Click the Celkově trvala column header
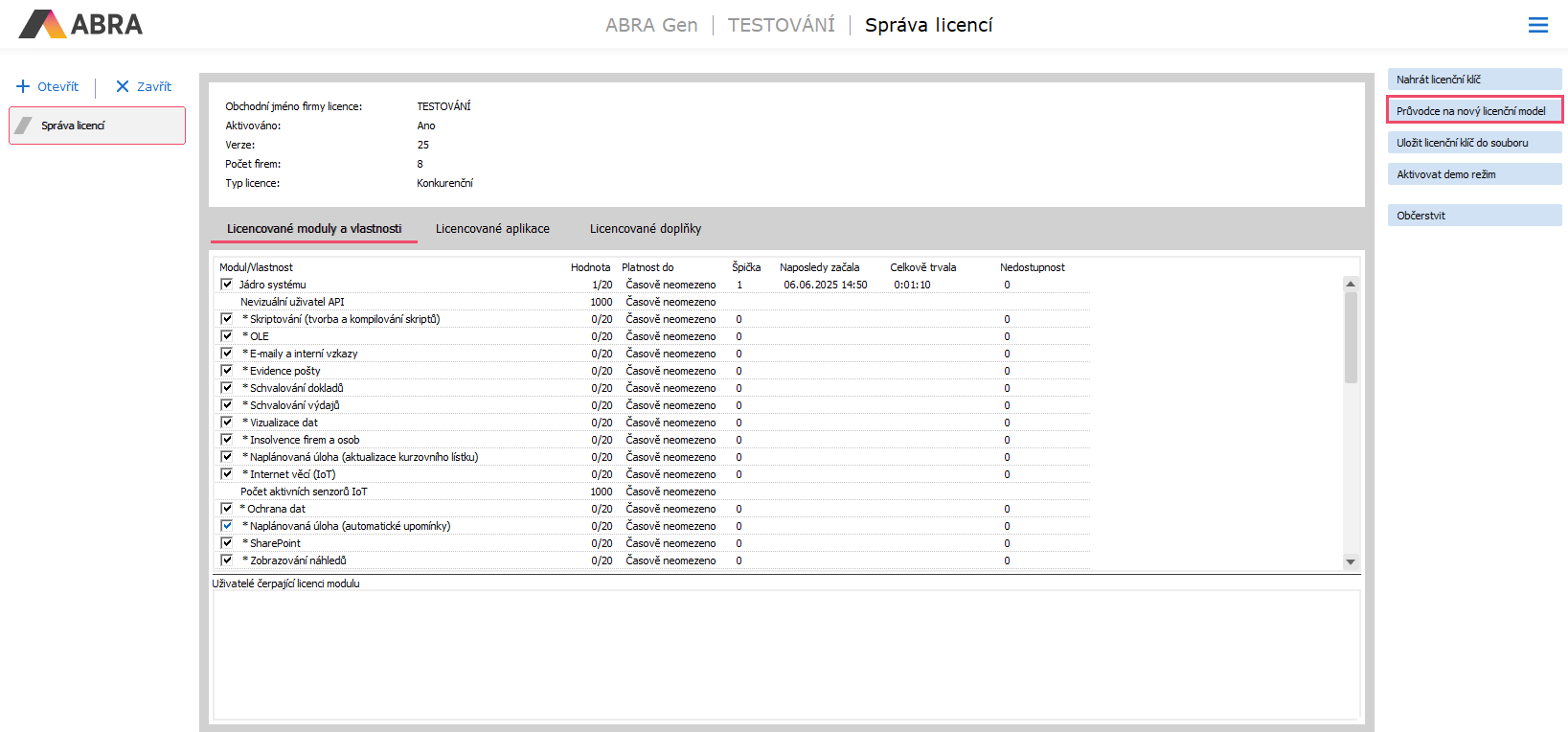1568x732 pixels. 922,267
